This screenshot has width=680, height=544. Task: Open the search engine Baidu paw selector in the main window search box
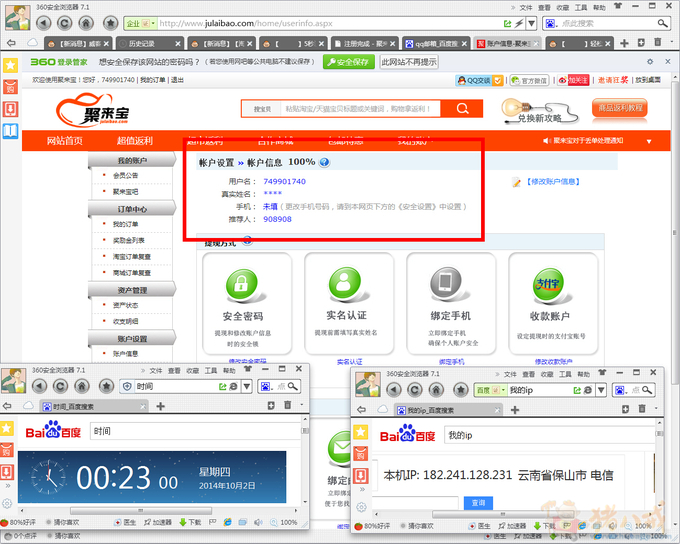(550, 23)
